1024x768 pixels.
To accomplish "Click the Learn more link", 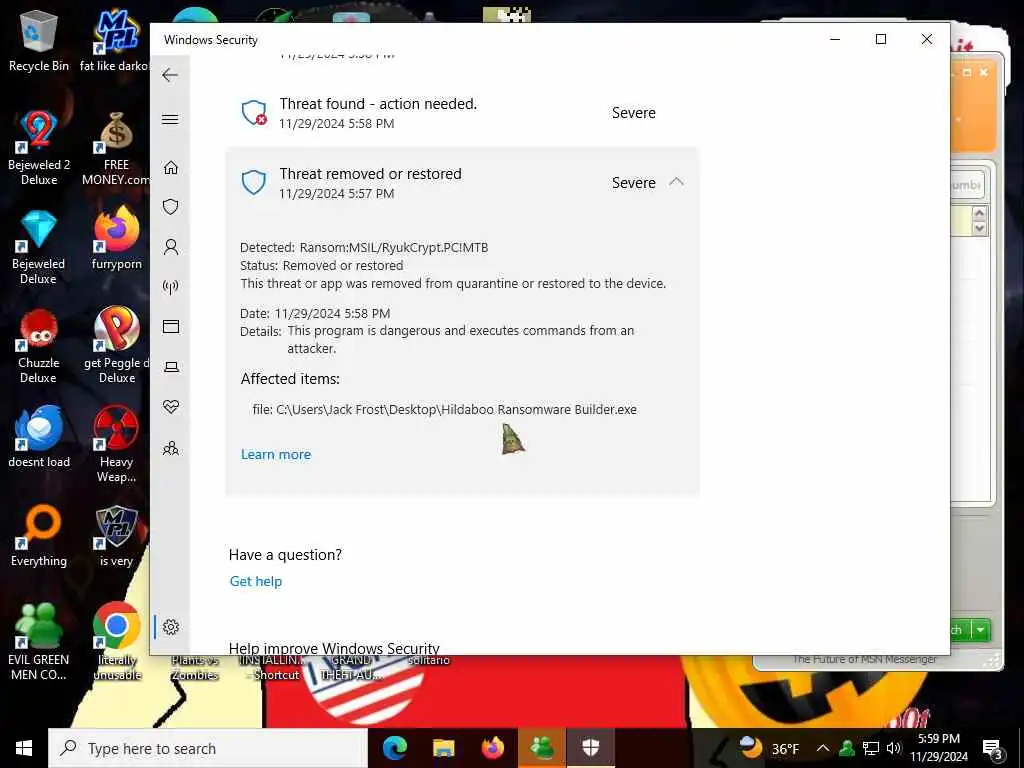I will pos(276,455).
